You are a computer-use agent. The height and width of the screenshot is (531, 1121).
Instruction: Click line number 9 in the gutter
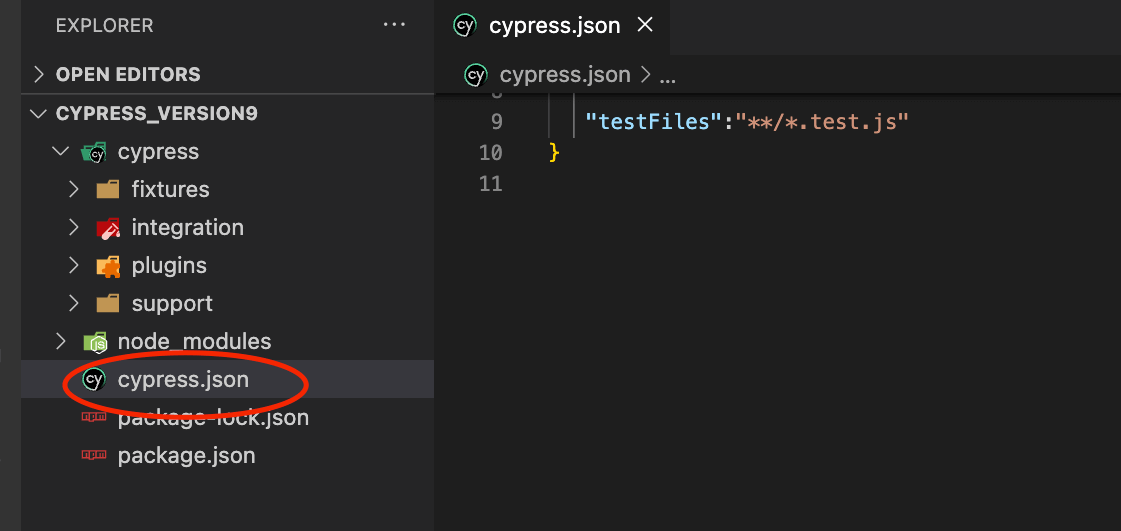click(x=497, y=121)
